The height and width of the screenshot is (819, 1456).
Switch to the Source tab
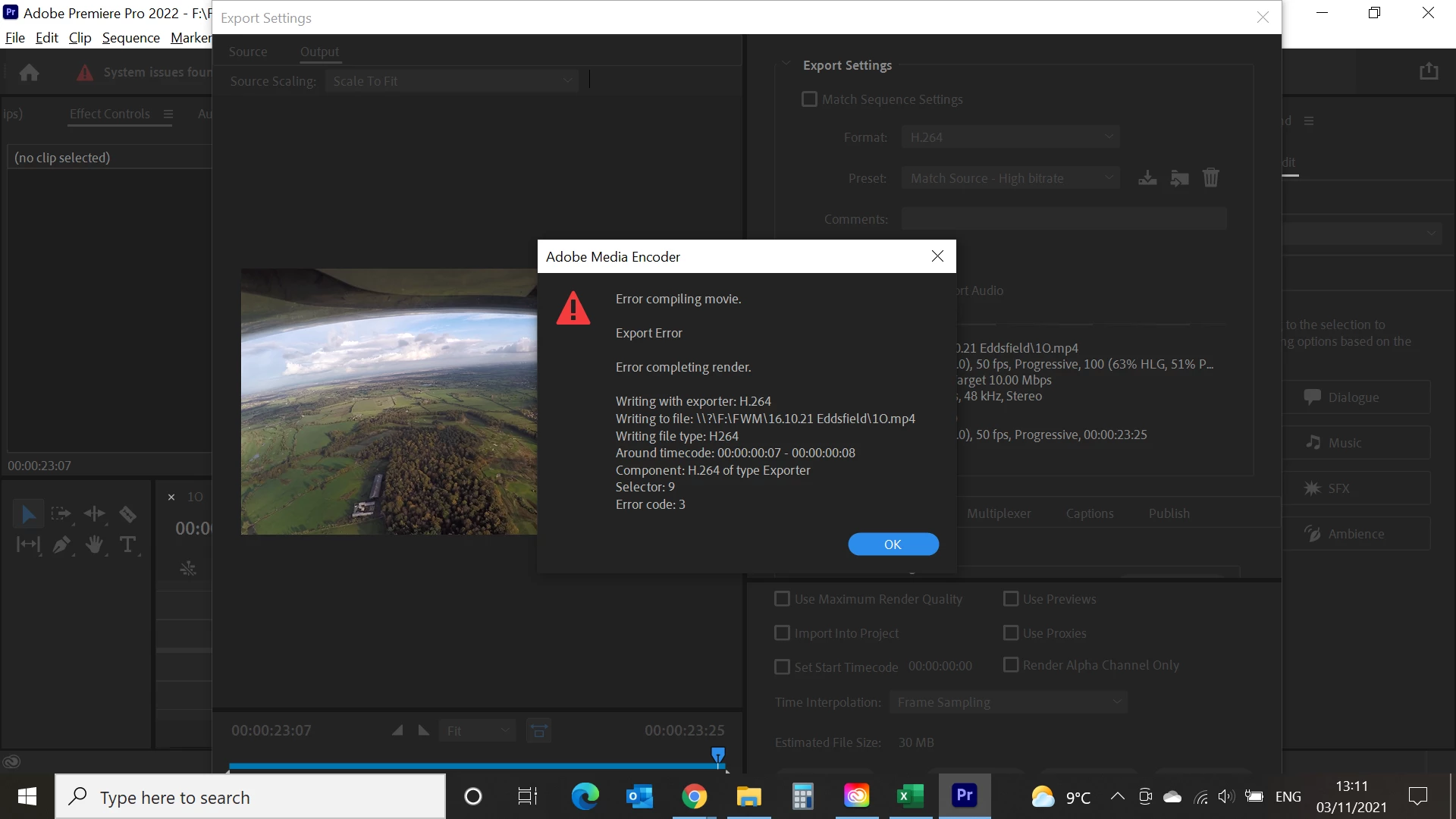coord(248,52)
